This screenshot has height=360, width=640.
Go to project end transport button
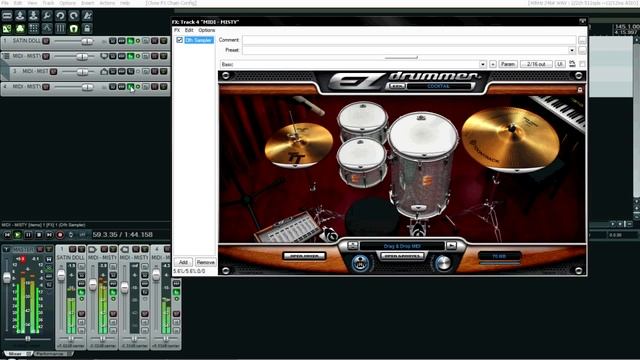pos(49,235)
